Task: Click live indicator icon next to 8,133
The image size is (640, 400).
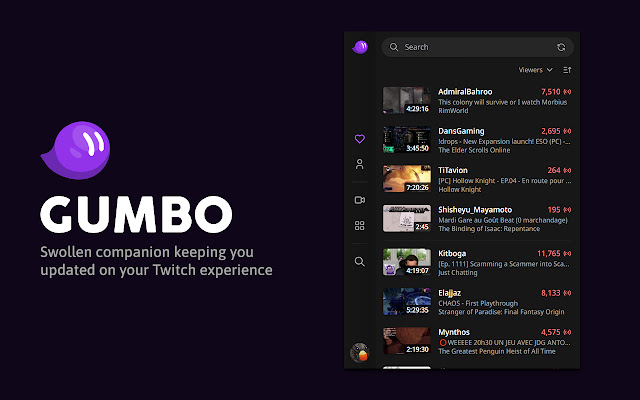Action: pyautogui.click(x=567, y=293)
